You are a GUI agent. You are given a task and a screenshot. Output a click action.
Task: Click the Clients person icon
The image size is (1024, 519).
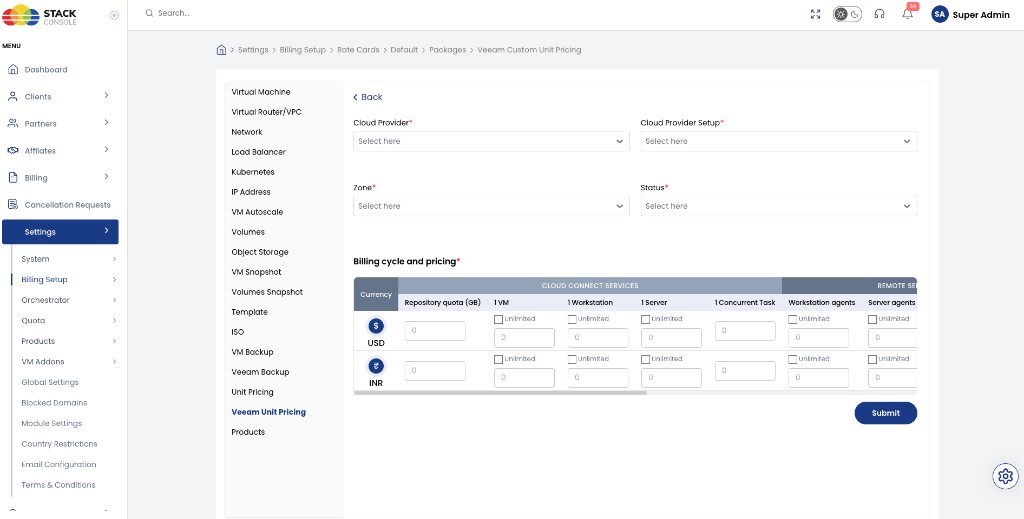coord(12,97)
